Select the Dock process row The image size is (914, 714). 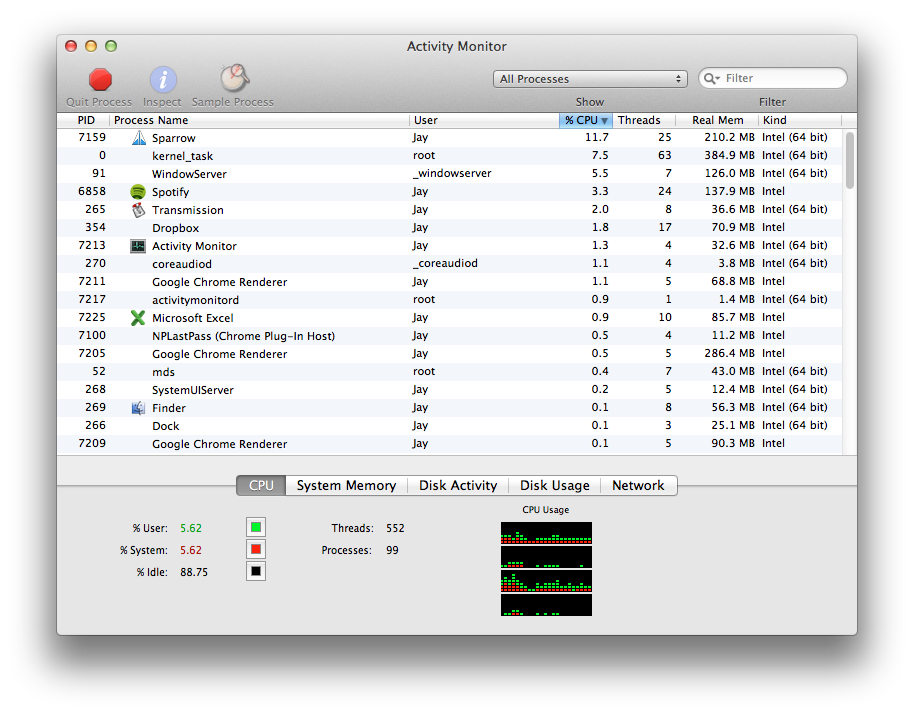450,426
